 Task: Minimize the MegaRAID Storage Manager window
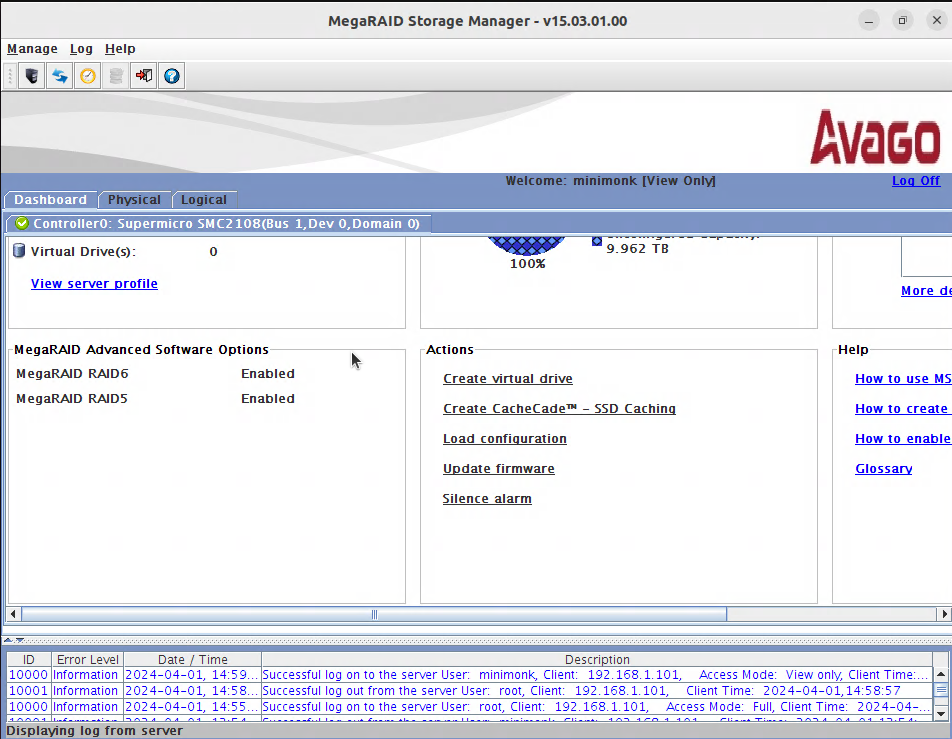click(869, 21)
